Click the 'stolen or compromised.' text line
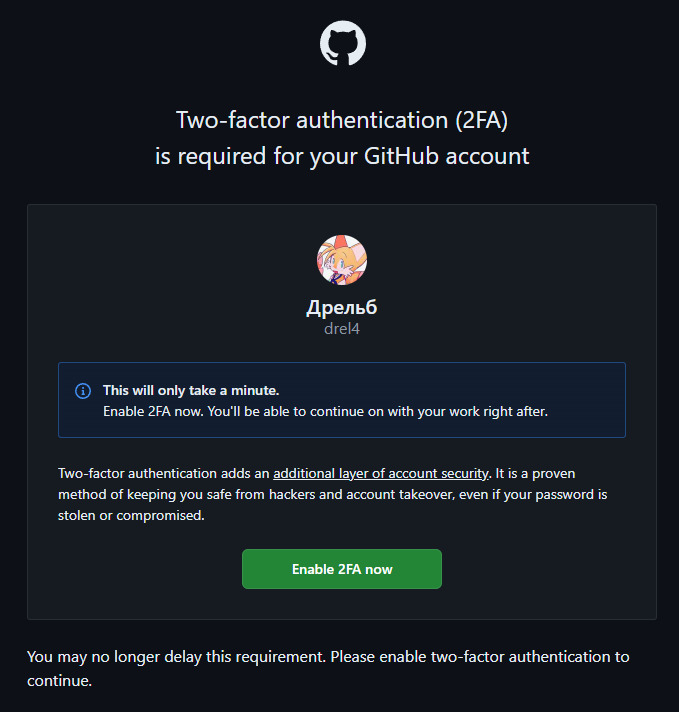 [x=131, y=516]
